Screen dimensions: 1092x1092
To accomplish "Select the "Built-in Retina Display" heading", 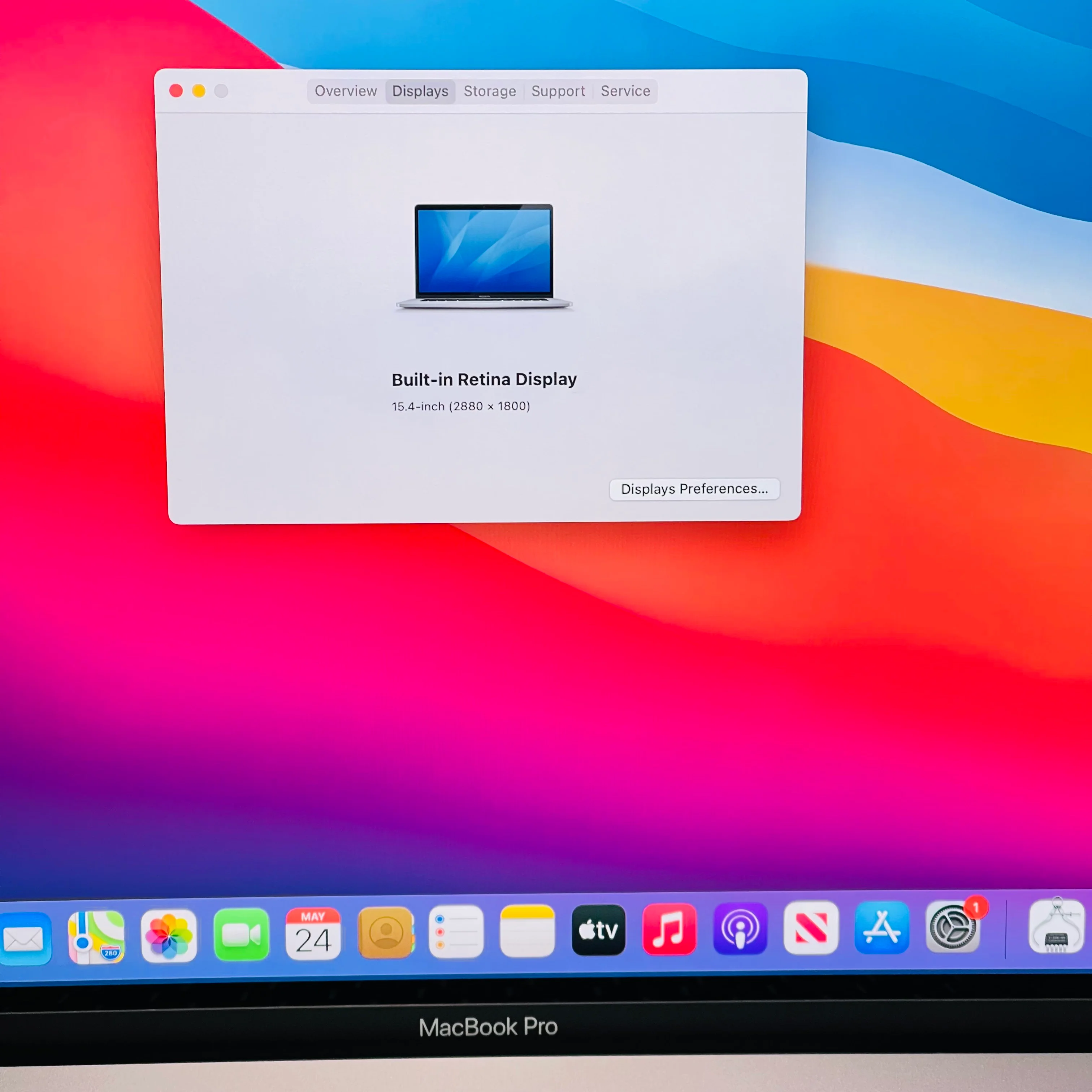I will click(484, 379).
